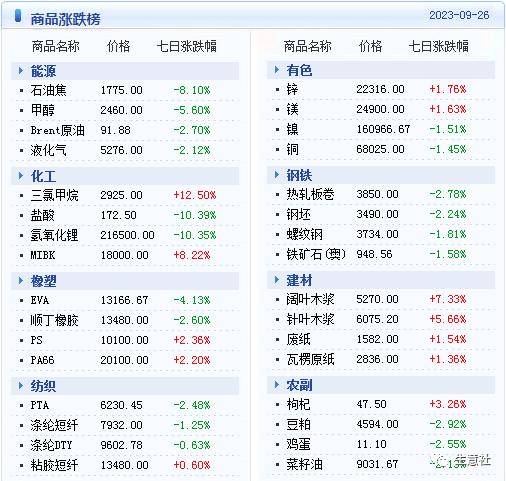Screen dimensions: 506x481
Task: Click the date 2023-09-26
Action: pos(459,15)
